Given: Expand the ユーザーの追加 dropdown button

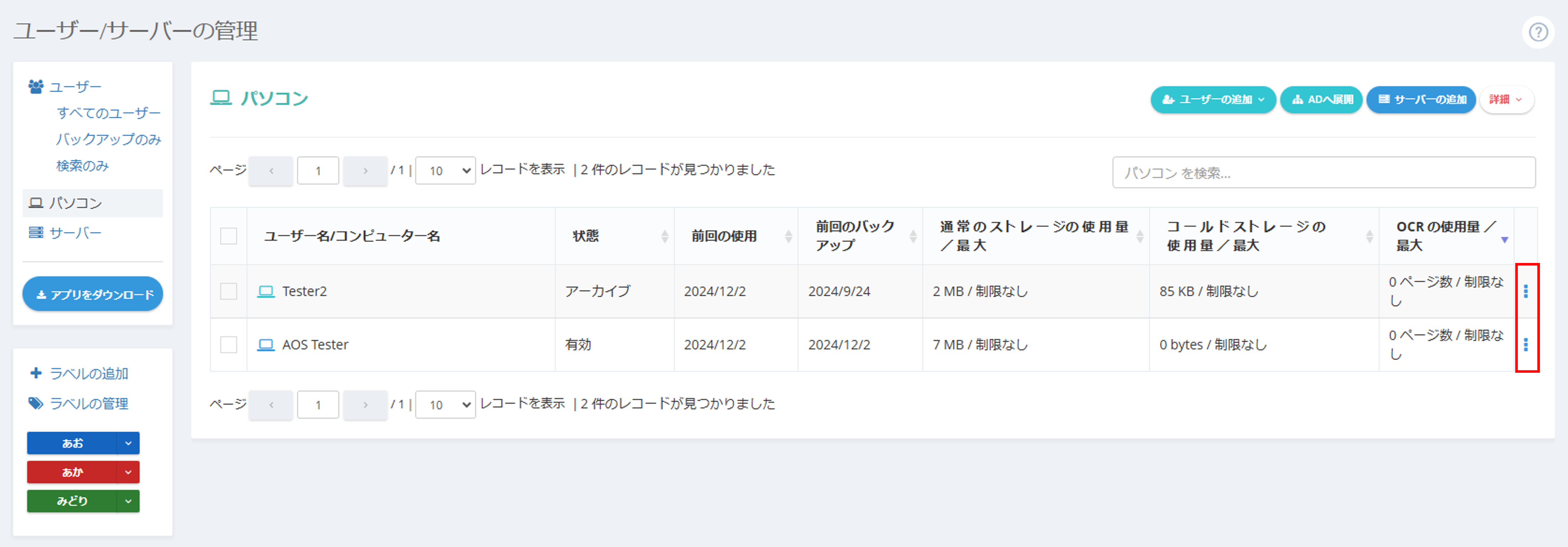Looking at the screenshot, I should pyautogui.click(x=1212, y=100).
